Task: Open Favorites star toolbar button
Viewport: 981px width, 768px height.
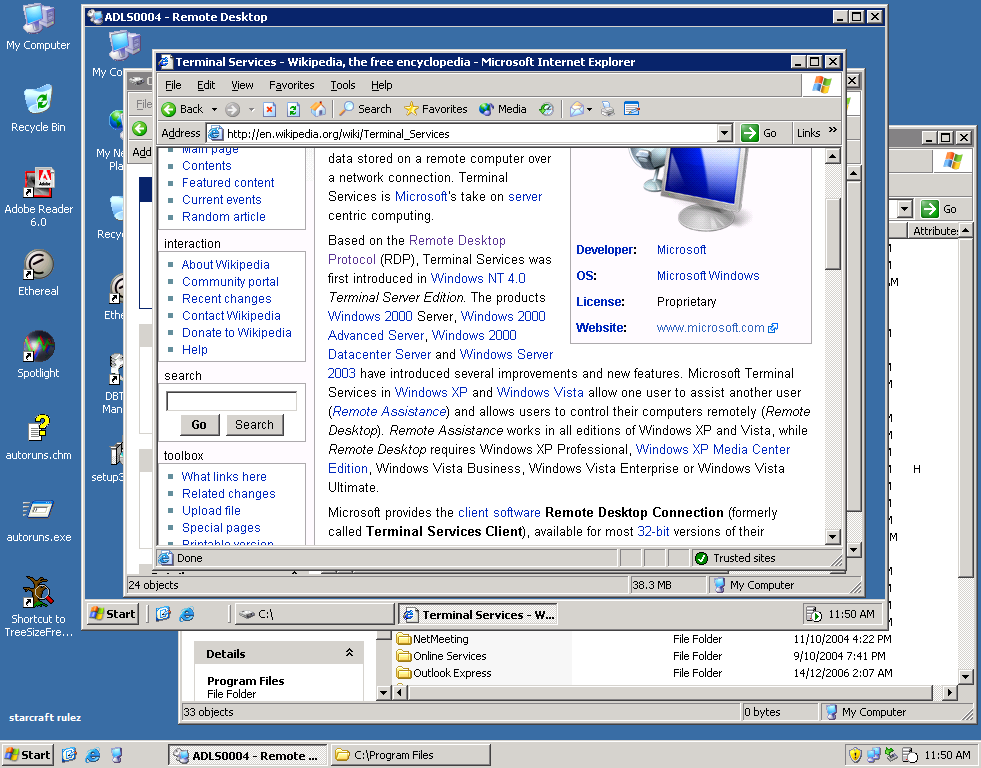Action: click(435, 109)
